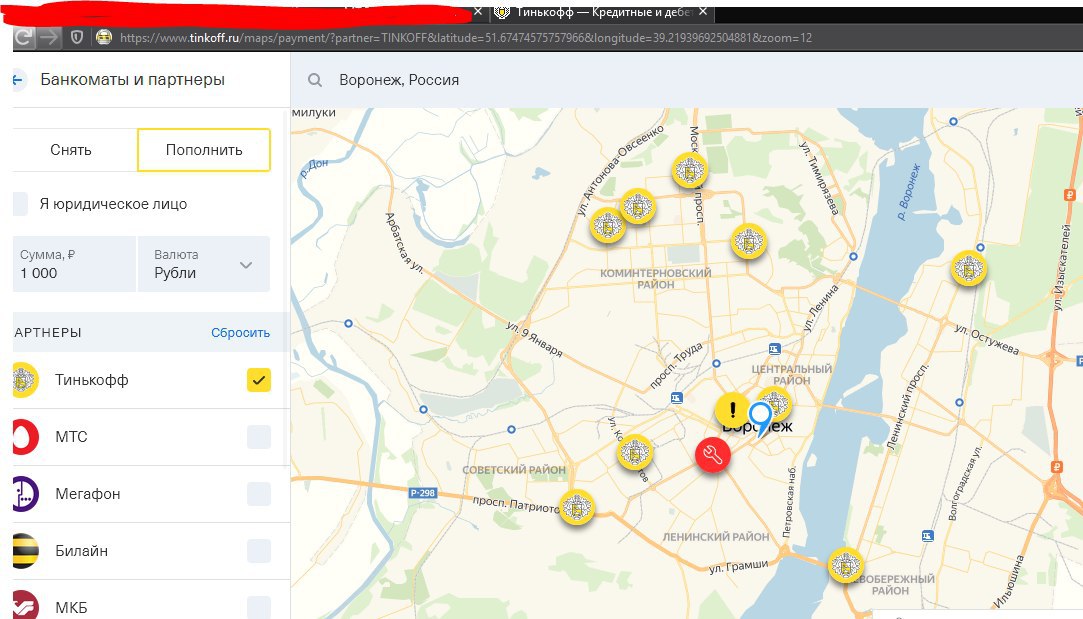
Task: Close the redacted first browser tab
Action: [x=478, y=12]
